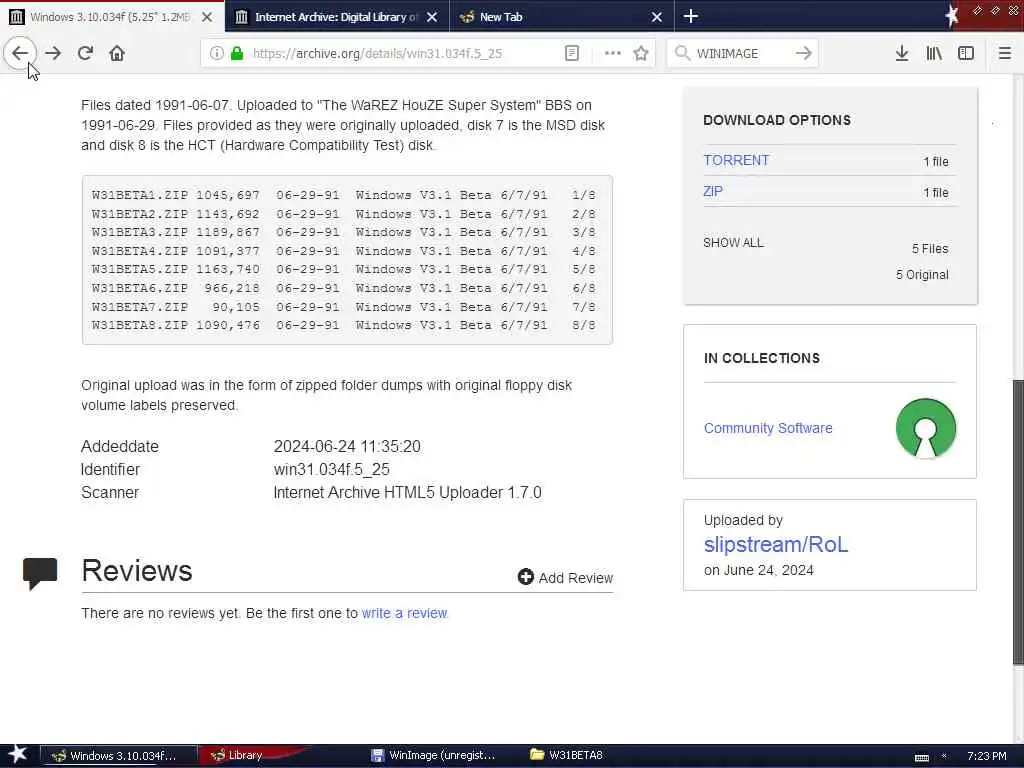Go back using the browser back arrow
The image size is (1024, 768).
click(x=20, y=53)
